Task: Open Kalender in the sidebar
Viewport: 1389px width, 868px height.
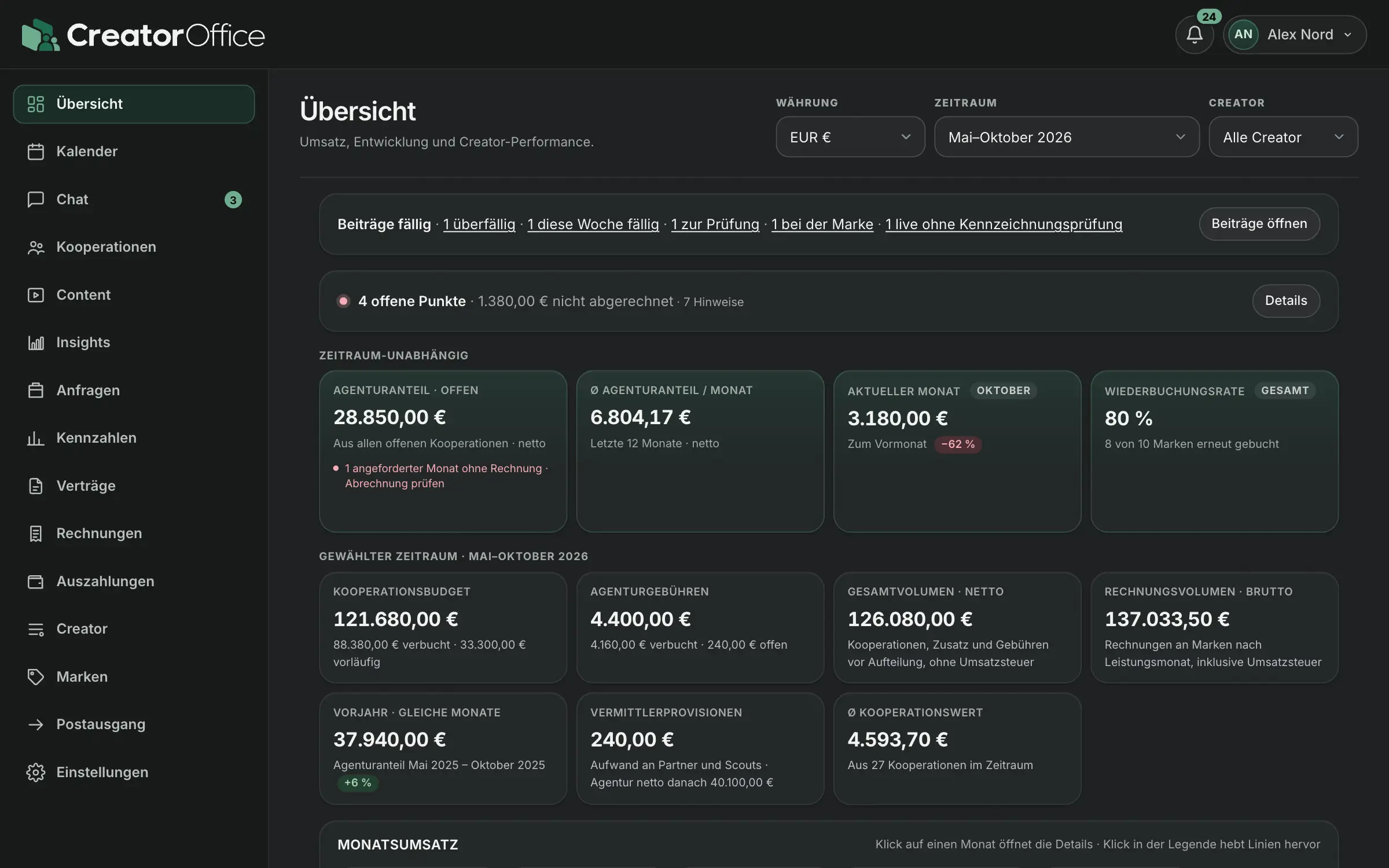Action: pos(134,152)
